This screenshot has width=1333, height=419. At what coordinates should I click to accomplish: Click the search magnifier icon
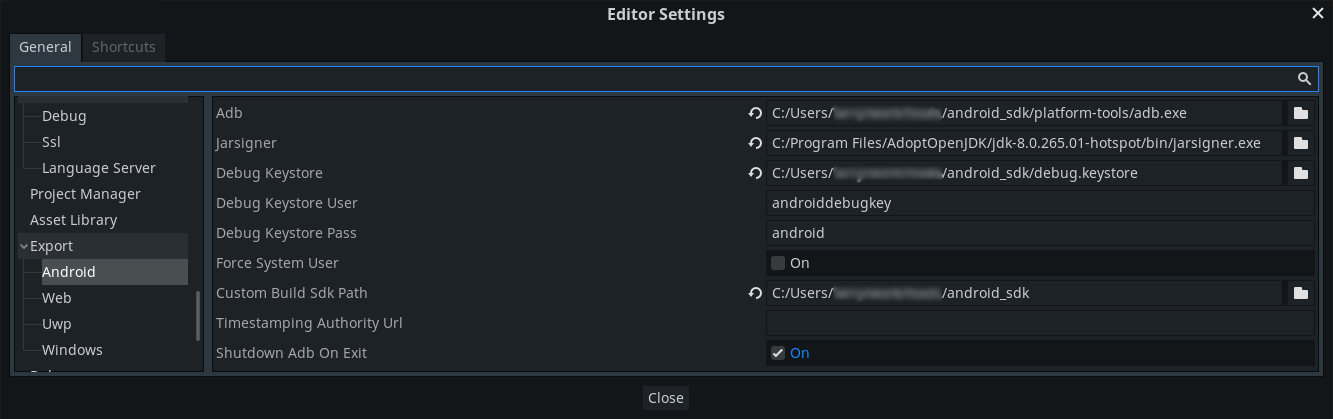(1304, 78)
